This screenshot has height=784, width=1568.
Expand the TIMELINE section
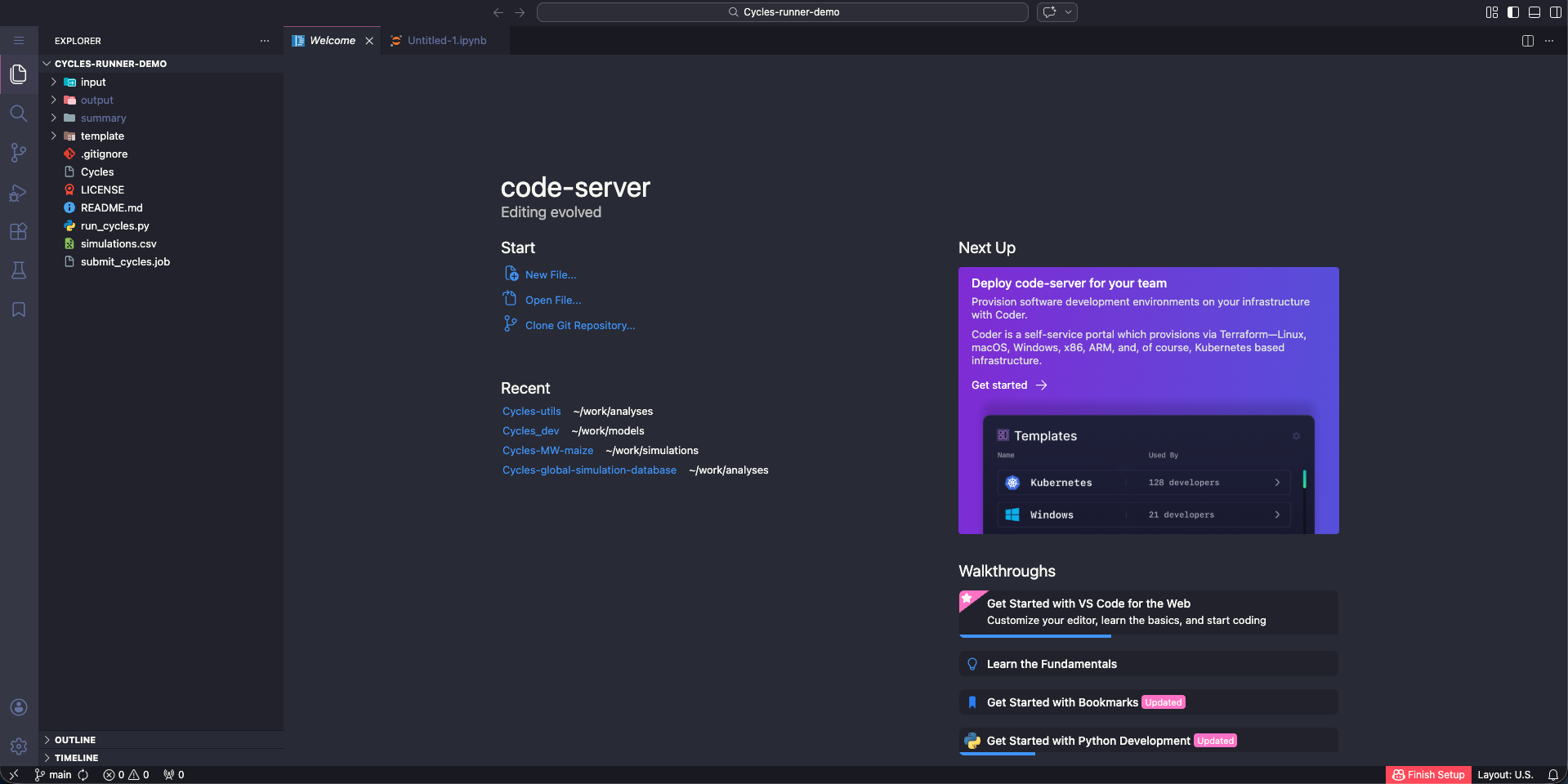pos(161,758)
